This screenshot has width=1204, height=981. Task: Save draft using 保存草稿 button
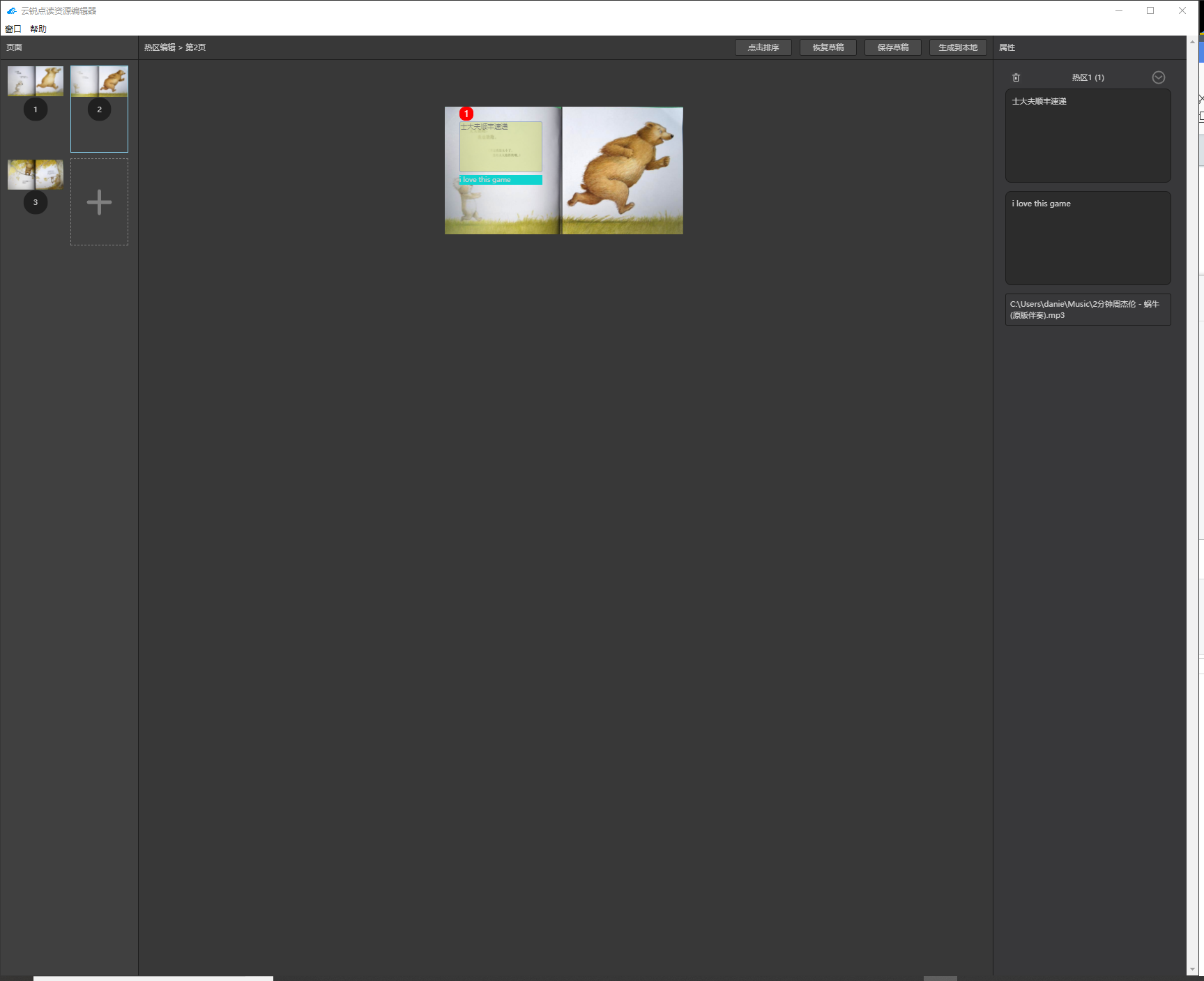[892, 47]
